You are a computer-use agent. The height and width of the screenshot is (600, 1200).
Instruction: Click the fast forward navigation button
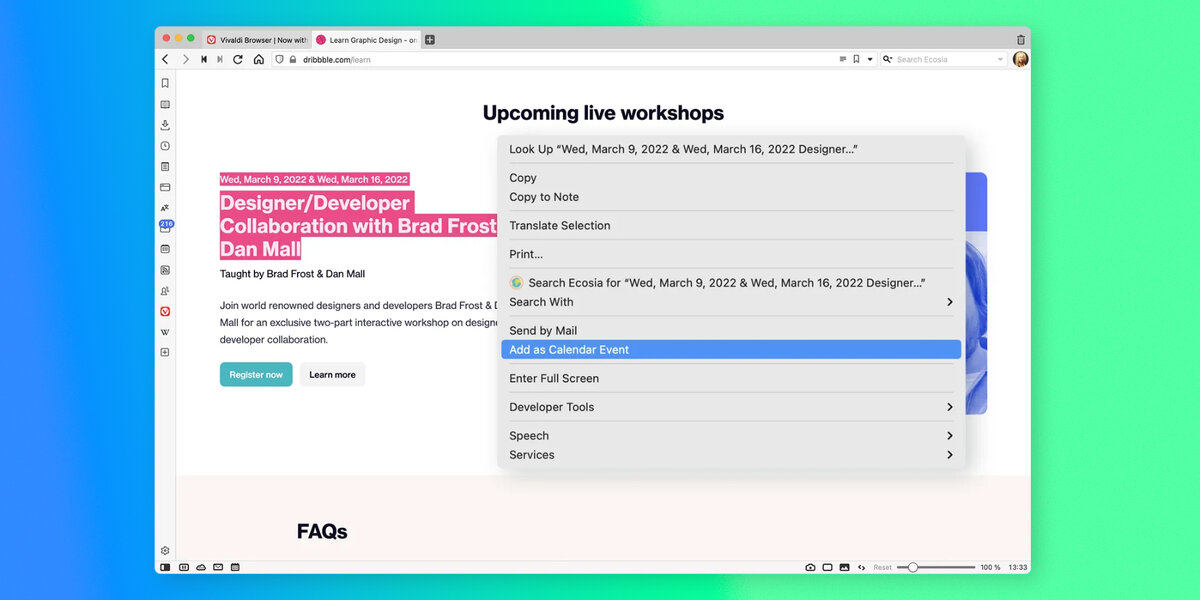pyautogui.click(x=220, y=60)
